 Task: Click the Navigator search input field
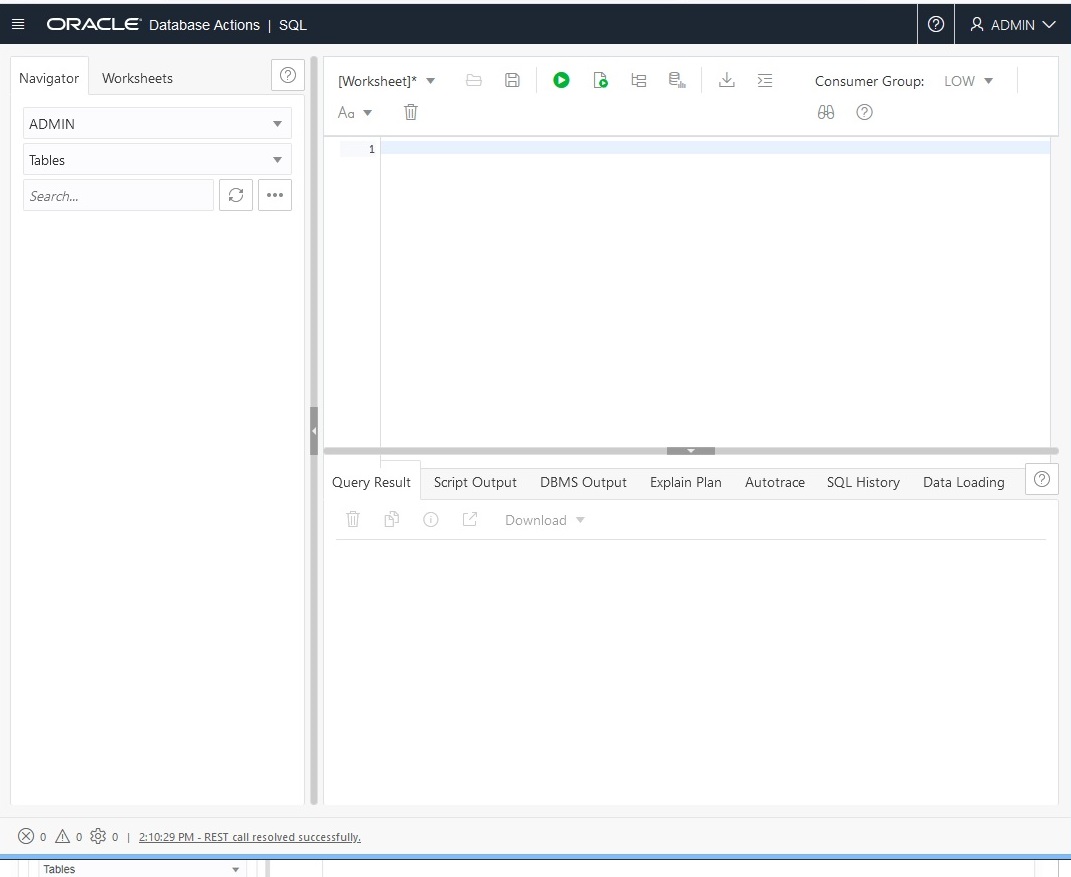coord(118,196)
